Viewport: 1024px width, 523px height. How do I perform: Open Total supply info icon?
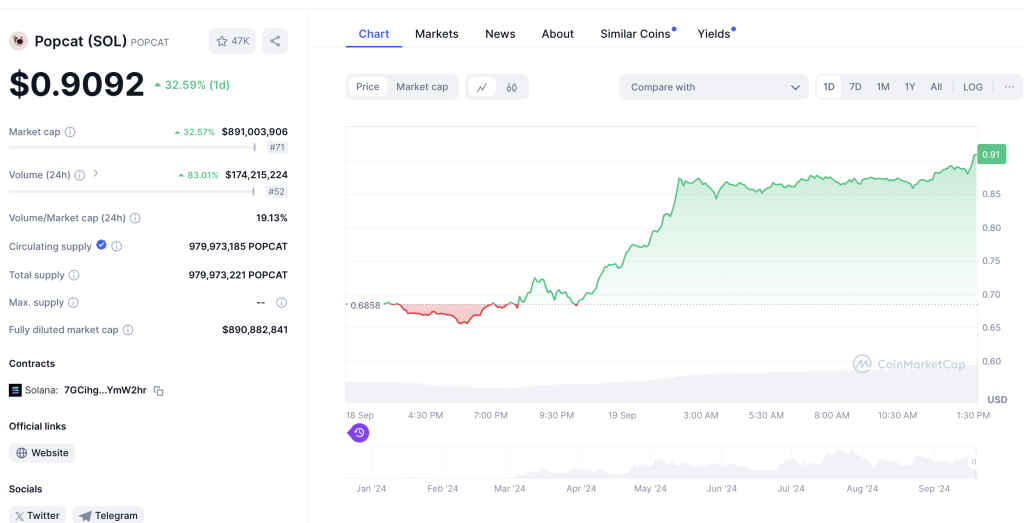coord(74,275)
